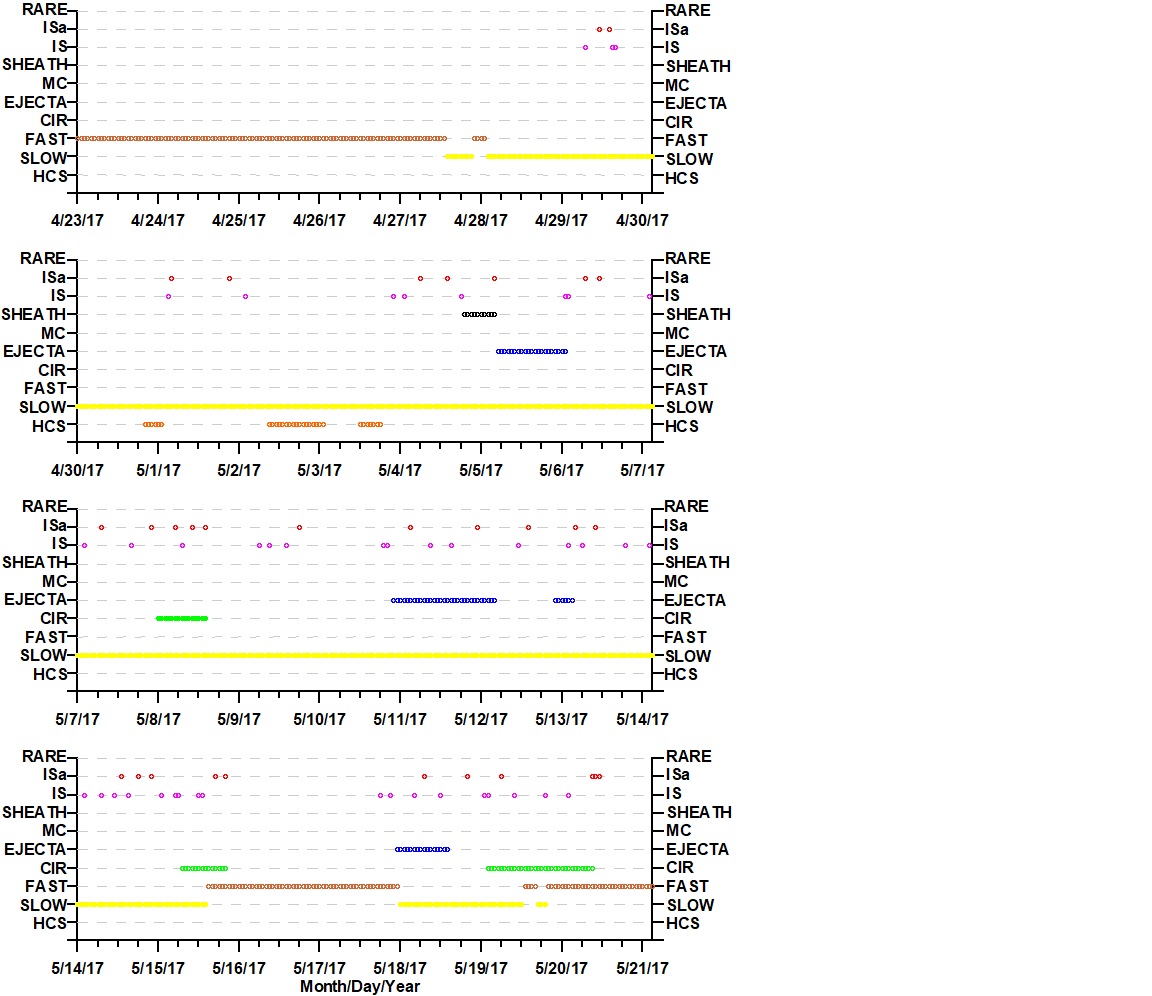The height and width of the screenshot is (996, 1152).
Task: Select the 5/4/17 date label
Action: [400, 470]
